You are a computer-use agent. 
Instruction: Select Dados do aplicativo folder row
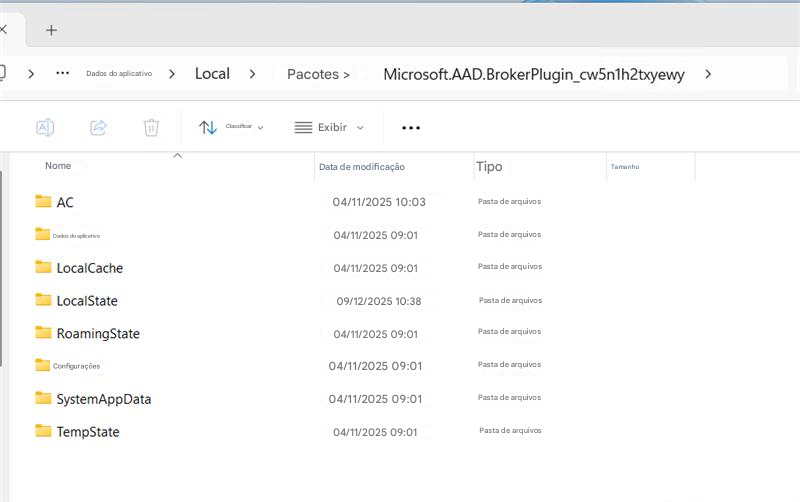pyautogui.click(x=76, y=236)
